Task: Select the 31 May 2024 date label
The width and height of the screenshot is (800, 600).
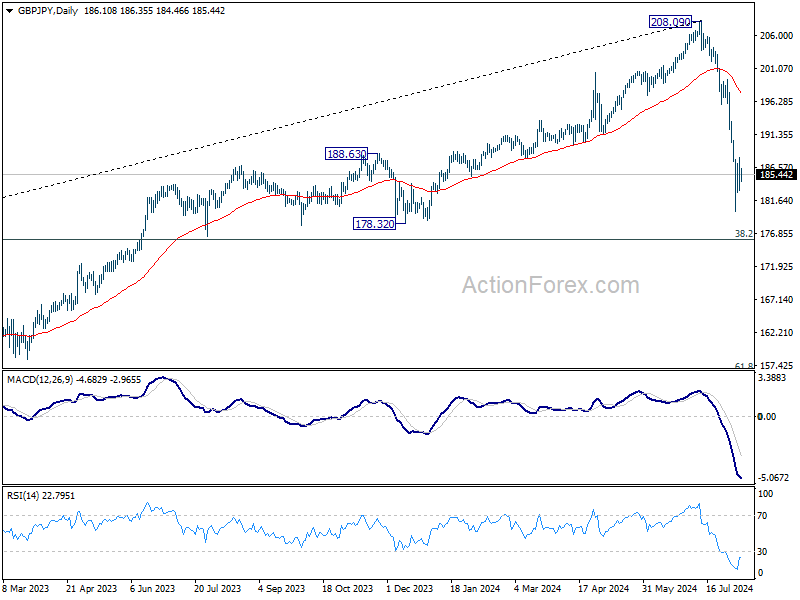Action: click(669, 589)
